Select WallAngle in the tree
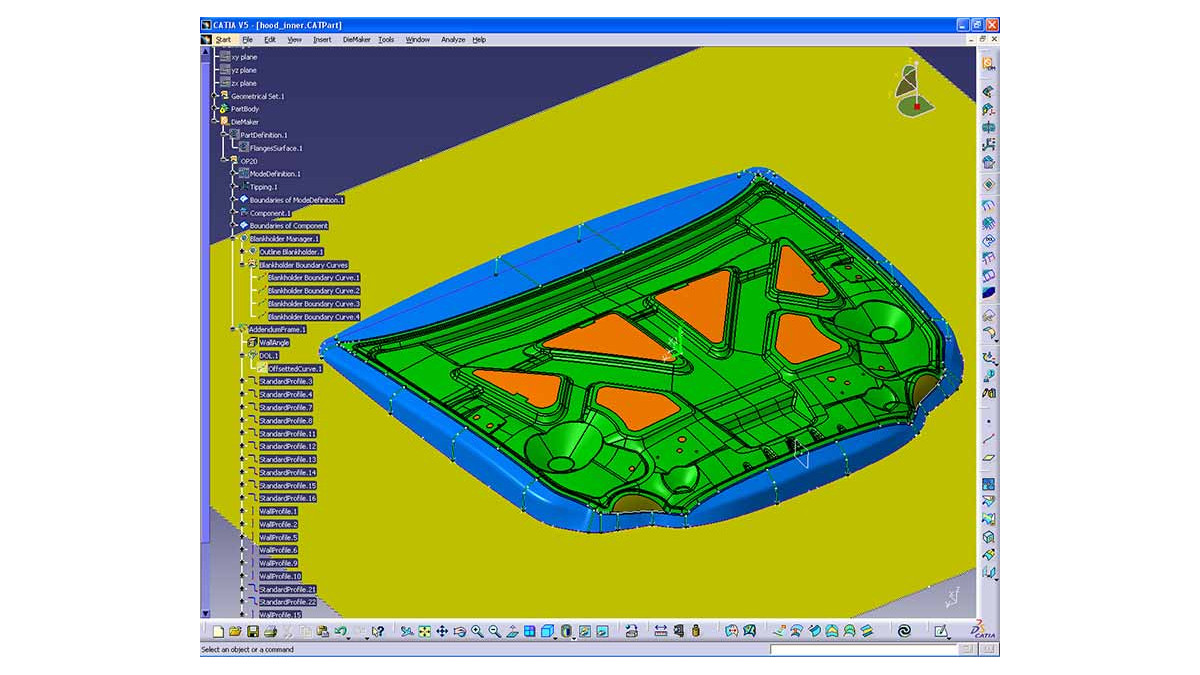1200x675 pixels. [274, 342]
